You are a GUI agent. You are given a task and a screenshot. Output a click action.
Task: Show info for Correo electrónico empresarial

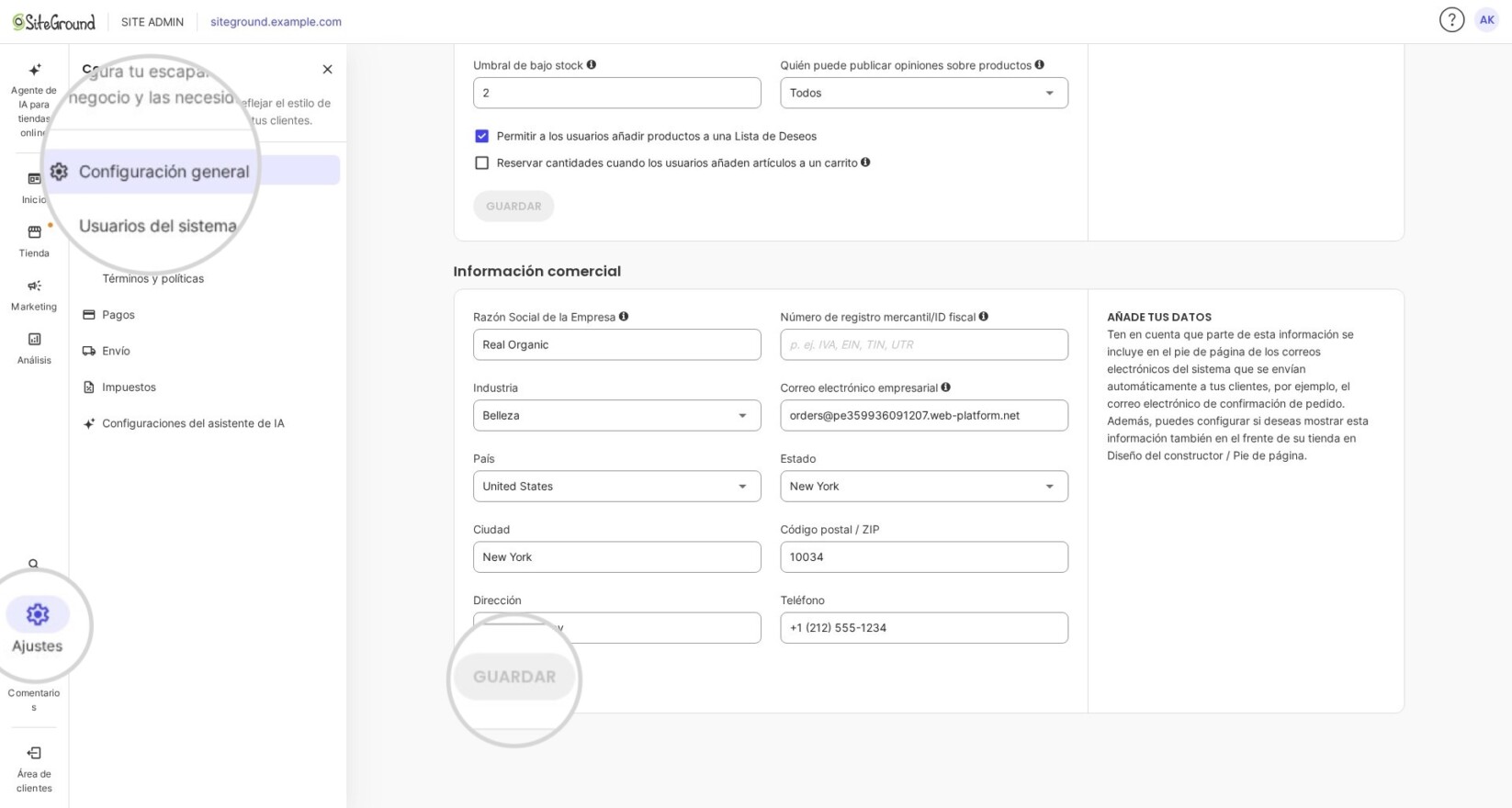click(x=946, y=387)
